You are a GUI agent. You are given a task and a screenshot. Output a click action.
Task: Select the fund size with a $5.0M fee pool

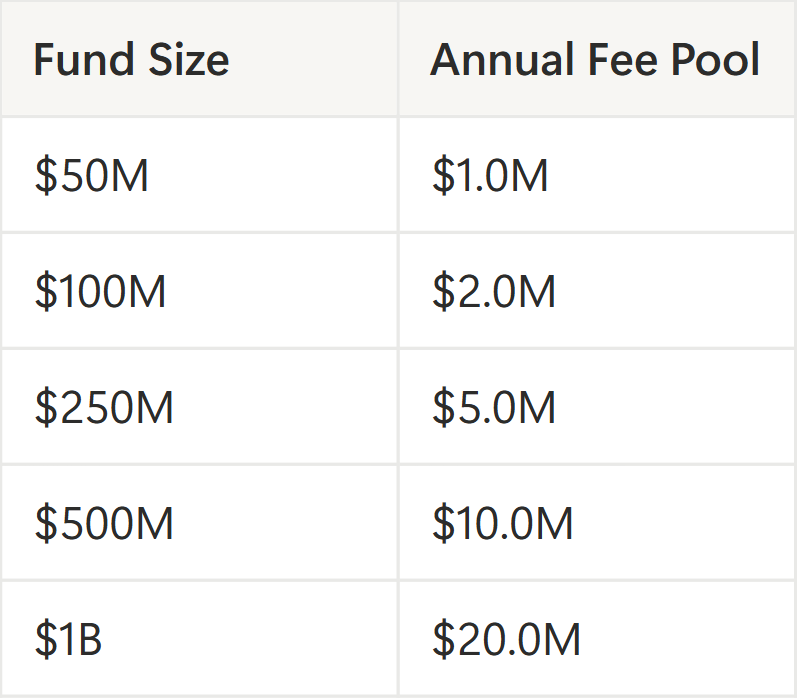[x=104, y=409]
